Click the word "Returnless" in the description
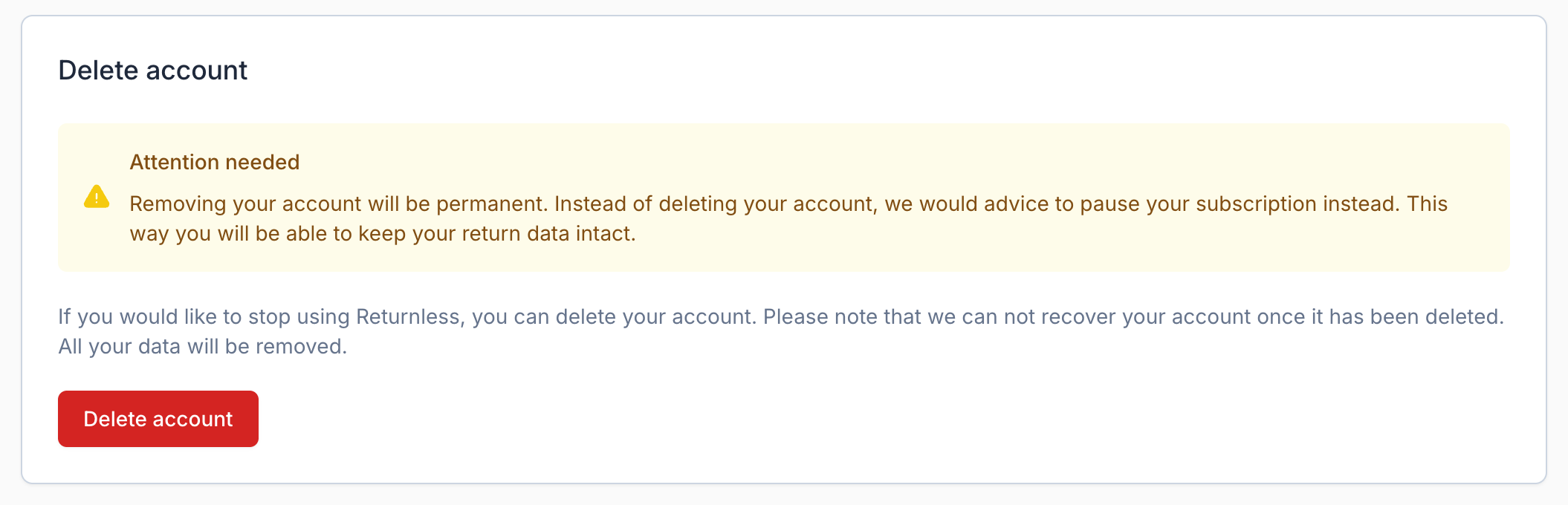The width and height of the screenshot is (1568, 505). click(x=408, y=316)
